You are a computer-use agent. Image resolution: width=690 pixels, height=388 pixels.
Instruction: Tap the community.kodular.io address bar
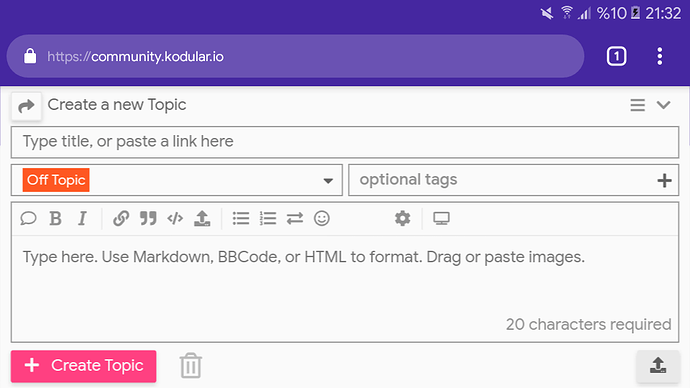(x=295, y=56)
